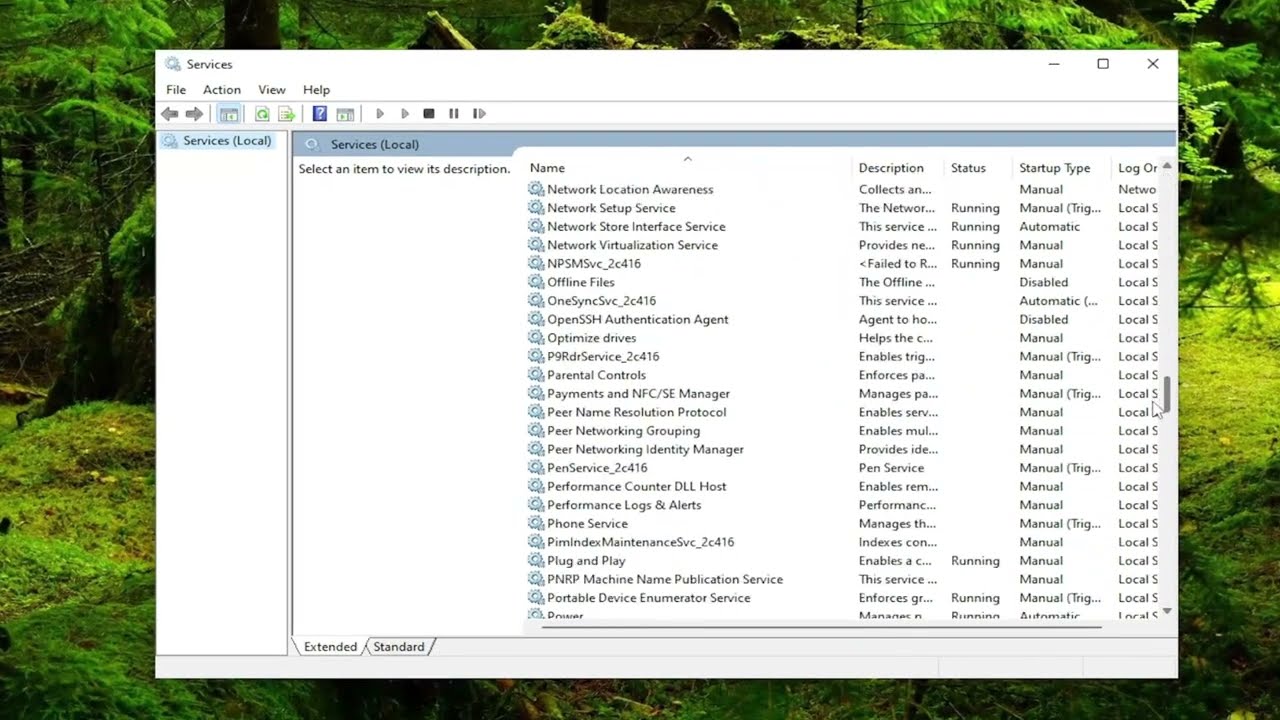Viewport: 1280px width, 720px height.
Task: Open the Action menu
Action: 222,90
